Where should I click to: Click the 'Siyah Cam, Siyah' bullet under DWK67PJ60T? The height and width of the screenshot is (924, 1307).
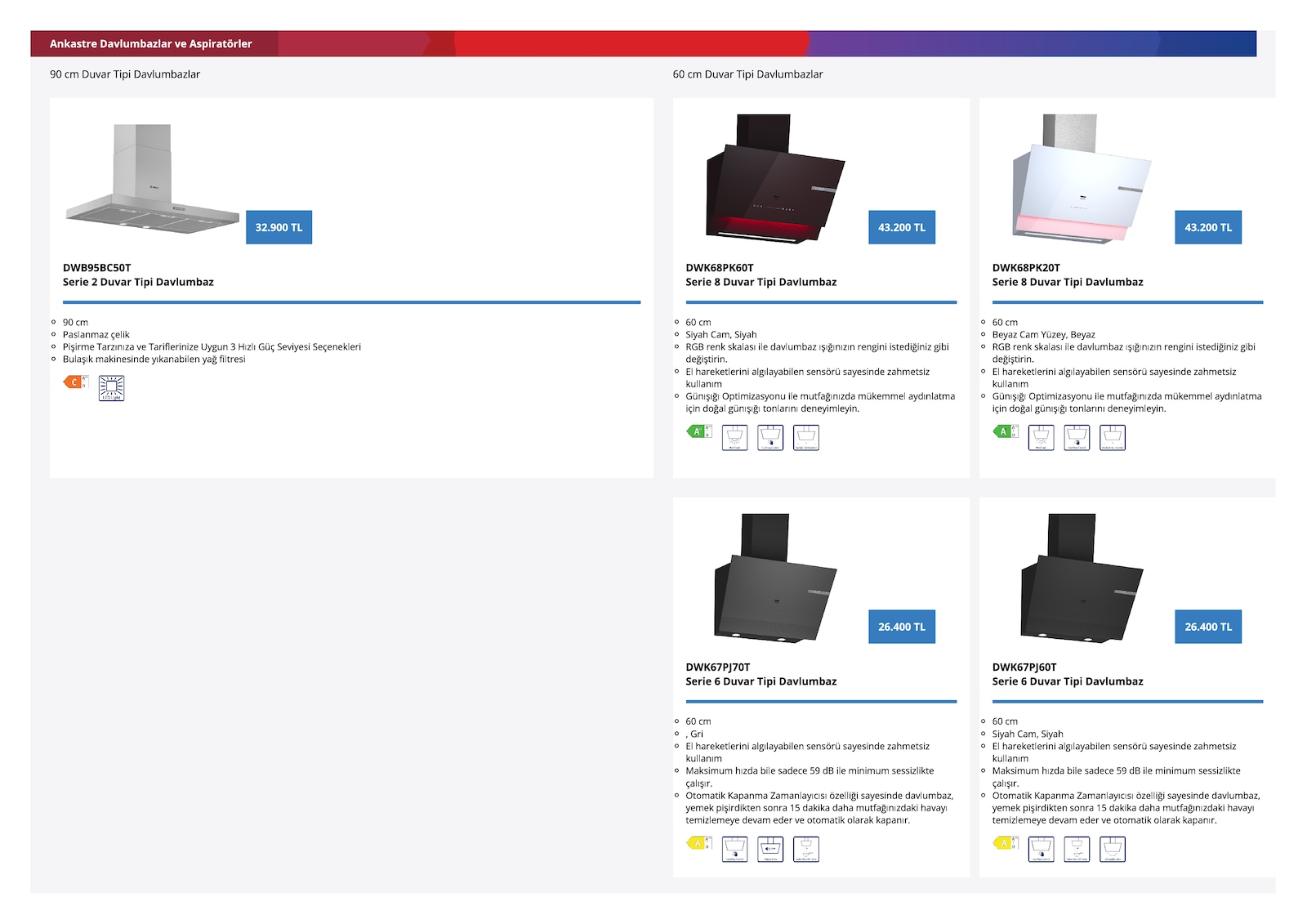[x=1028, y=734]
